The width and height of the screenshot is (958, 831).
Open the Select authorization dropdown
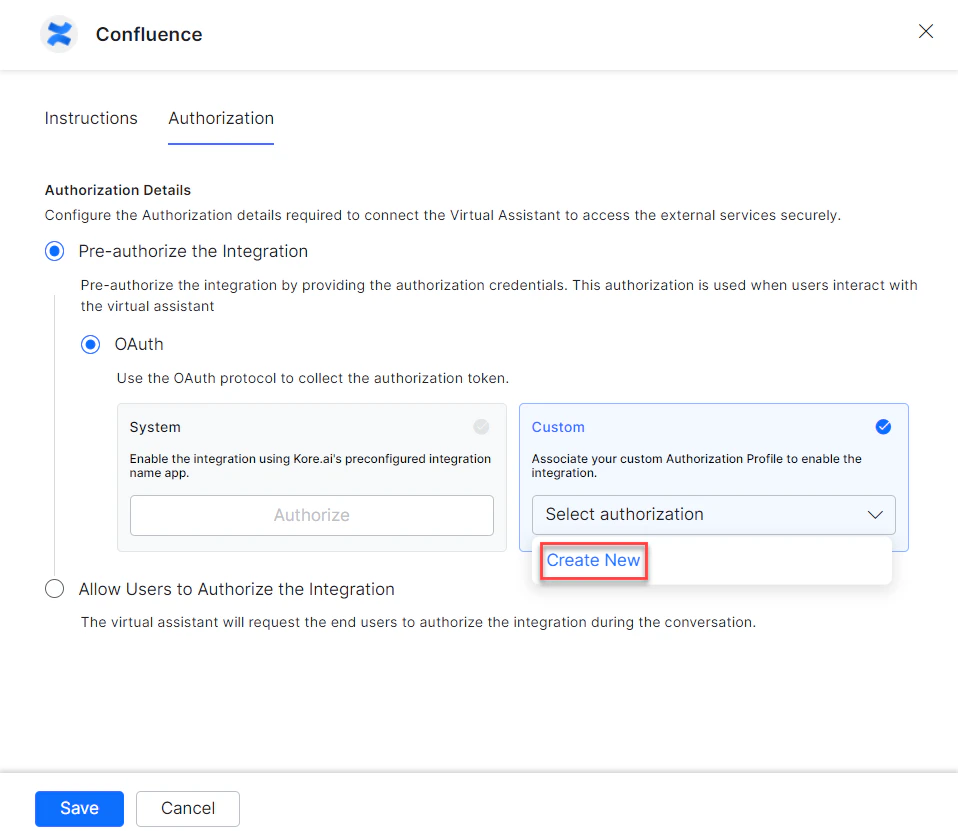point(713,514)
